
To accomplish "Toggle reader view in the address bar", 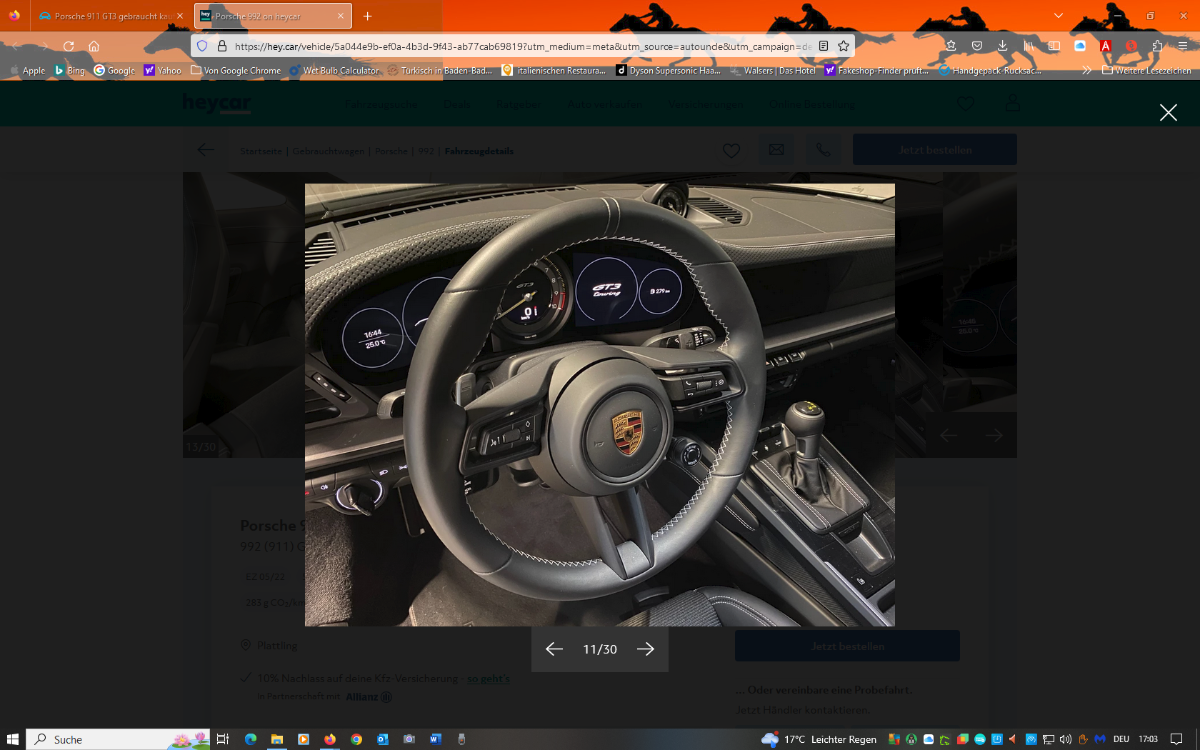I will point(823,46).
